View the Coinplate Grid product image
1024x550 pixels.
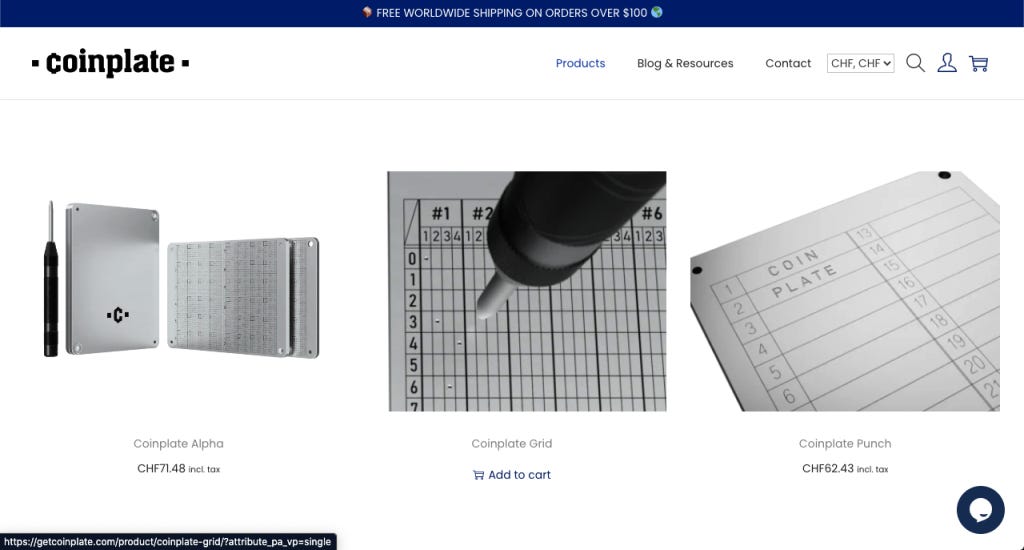(x=527, y=291)
